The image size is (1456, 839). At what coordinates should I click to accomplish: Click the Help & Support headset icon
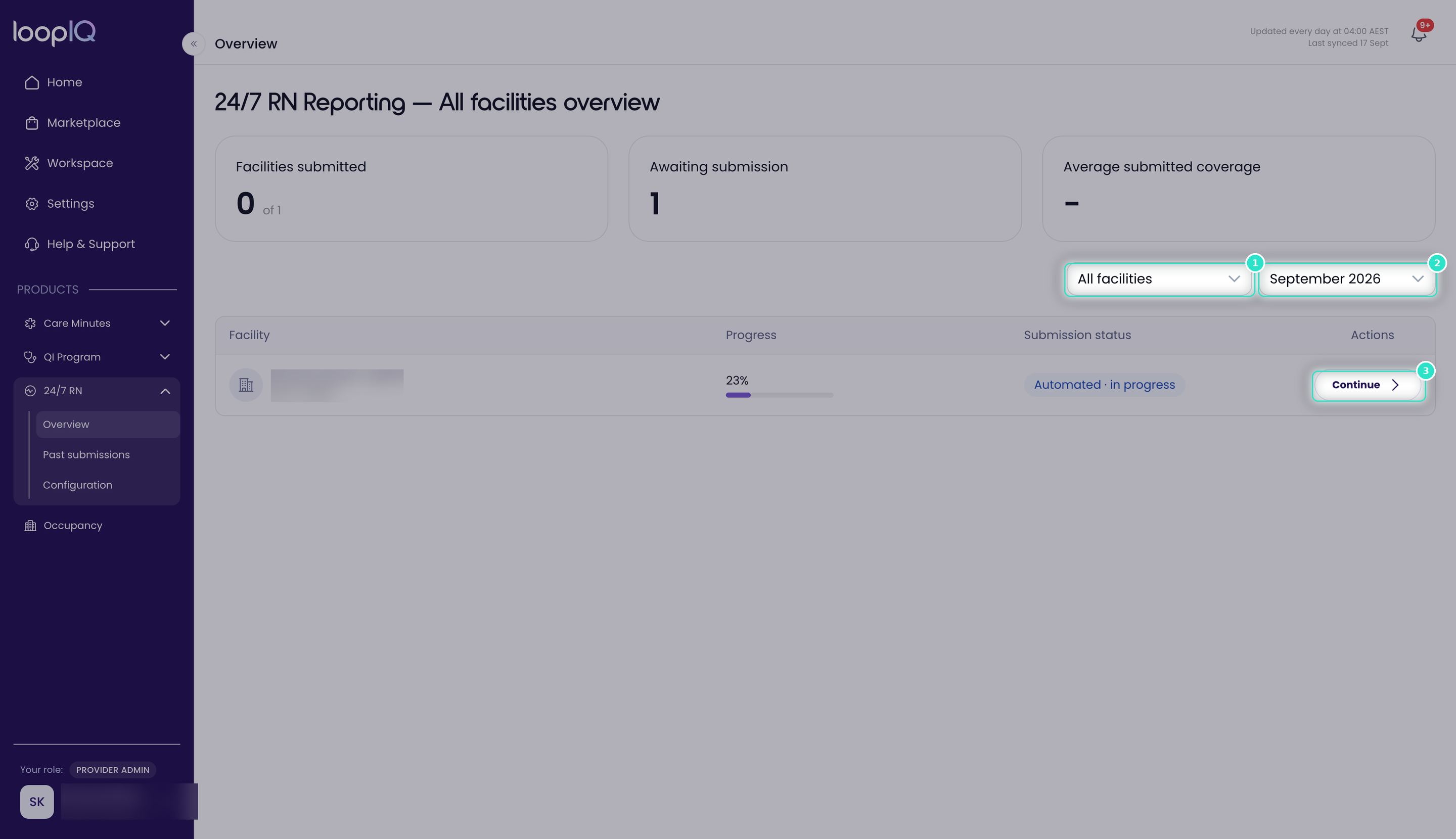tap(32, 244)
